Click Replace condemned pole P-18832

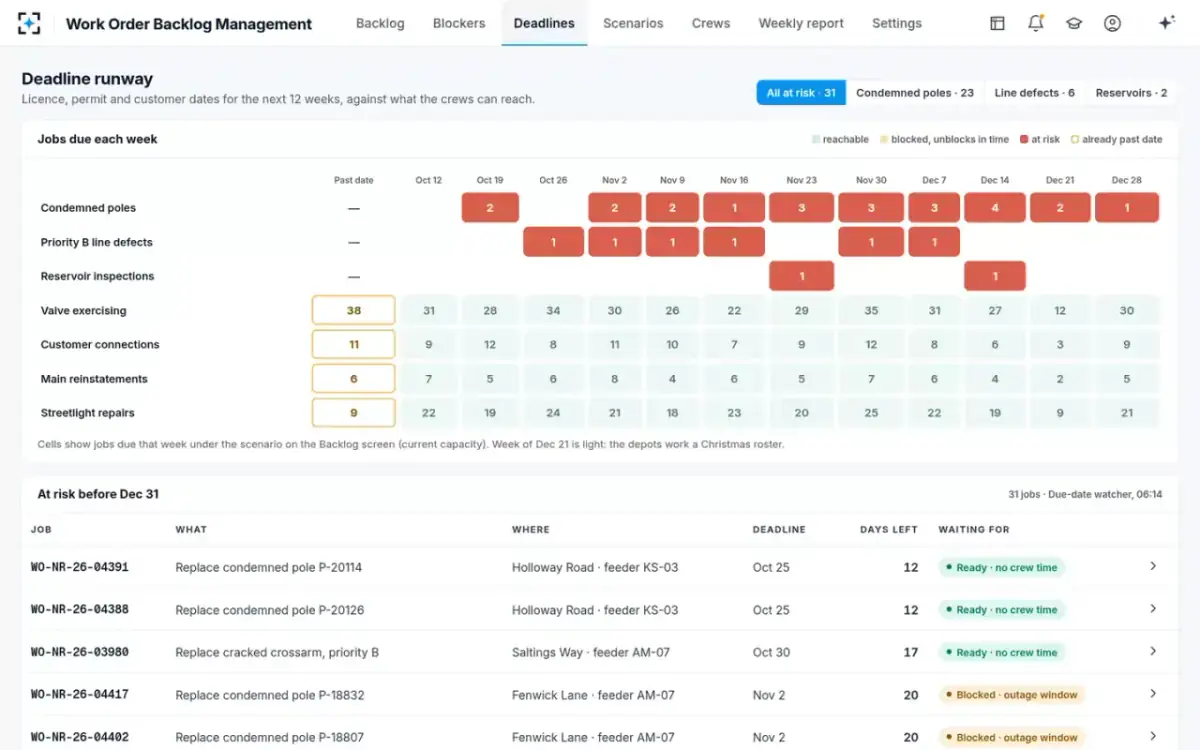pyautogui.click(x=270, y=694)
